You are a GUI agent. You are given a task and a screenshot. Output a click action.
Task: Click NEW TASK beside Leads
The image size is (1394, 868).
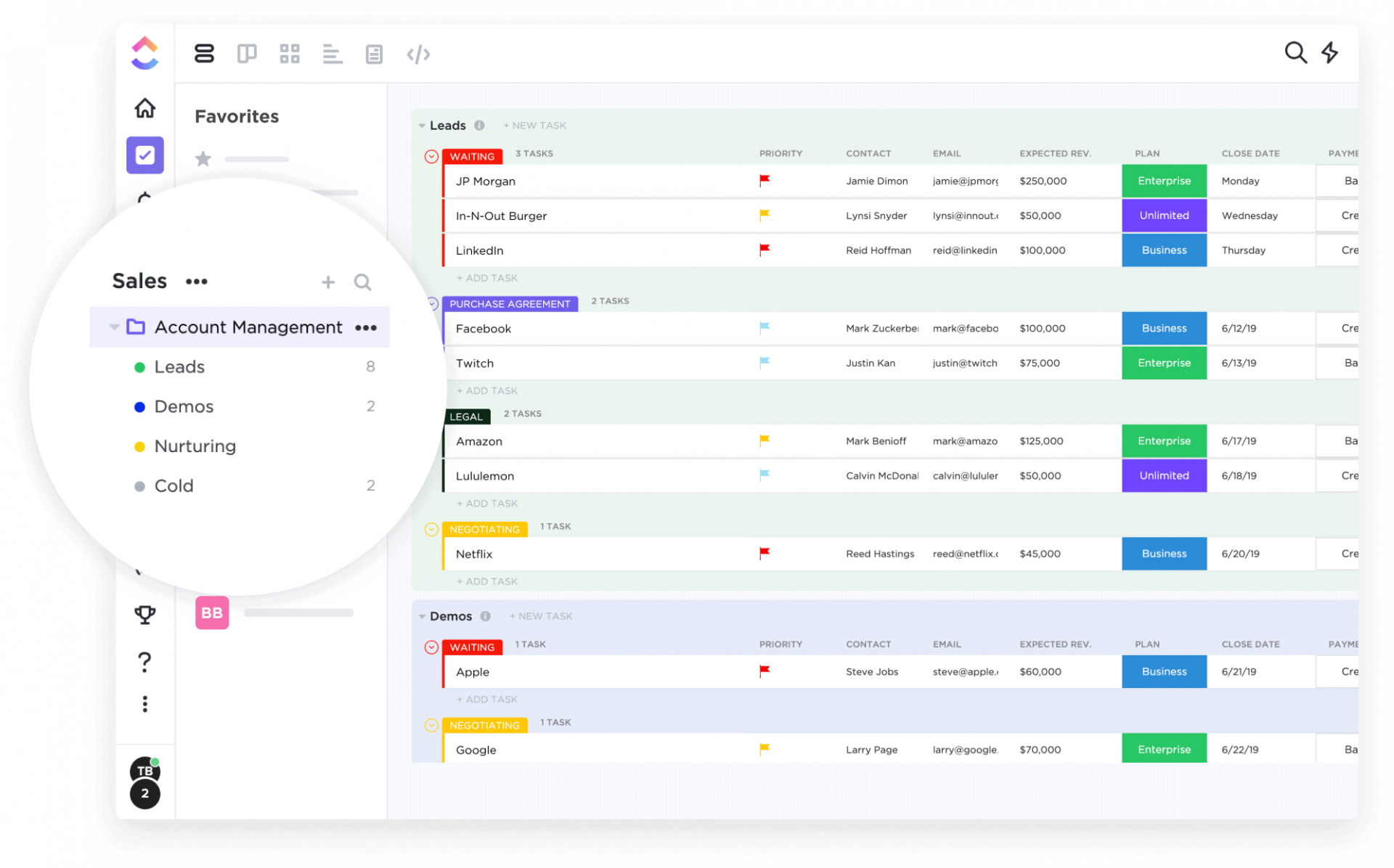[x=535, y=126]
